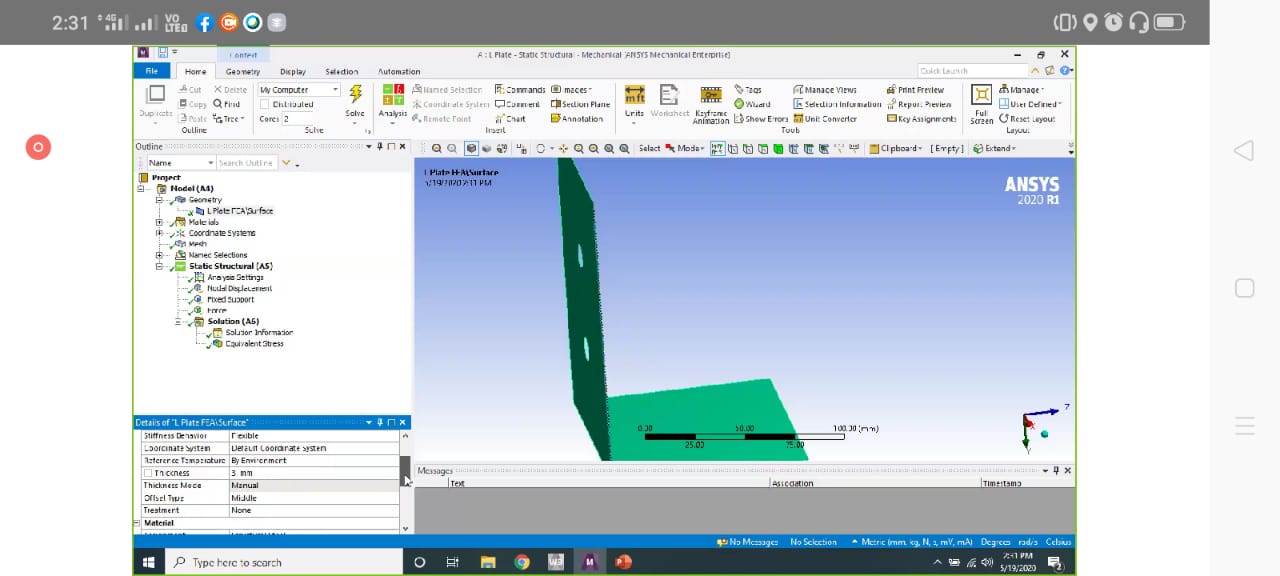Switch to the Display ribbon tab
Image resolution: width=1280 pixels, height=576 pixels.
(293, 72)
